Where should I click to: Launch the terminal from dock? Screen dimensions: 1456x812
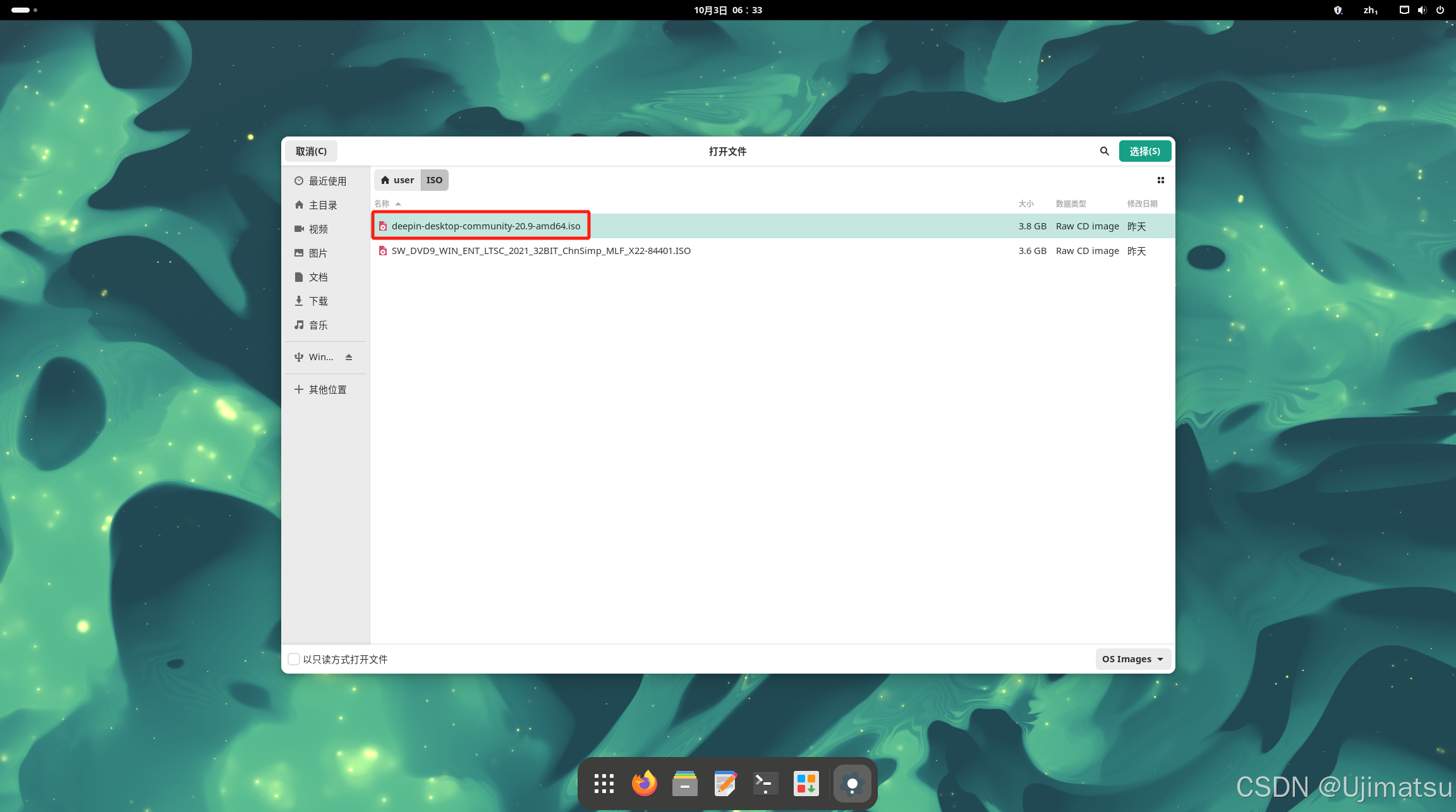765,784
